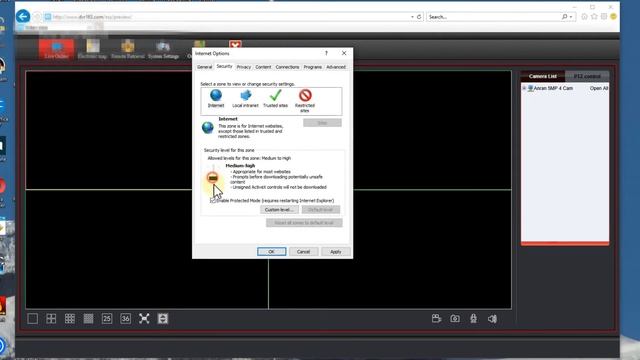Select the Ancan 5MP 4 Cam entry
The image size is (640, 360).
(553, 88)
